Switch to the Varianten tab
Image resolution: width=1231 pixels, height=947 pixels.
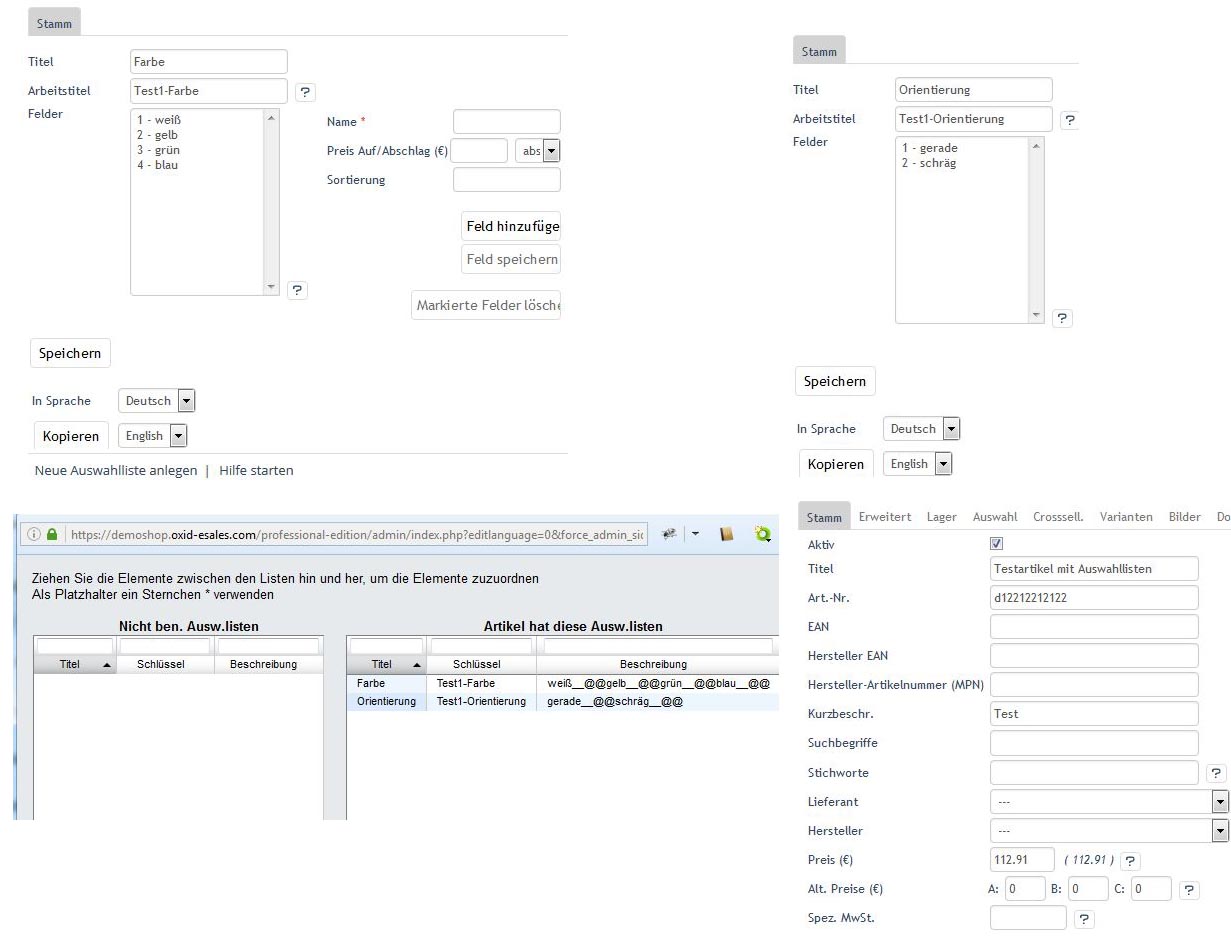tap(1126, 517)
